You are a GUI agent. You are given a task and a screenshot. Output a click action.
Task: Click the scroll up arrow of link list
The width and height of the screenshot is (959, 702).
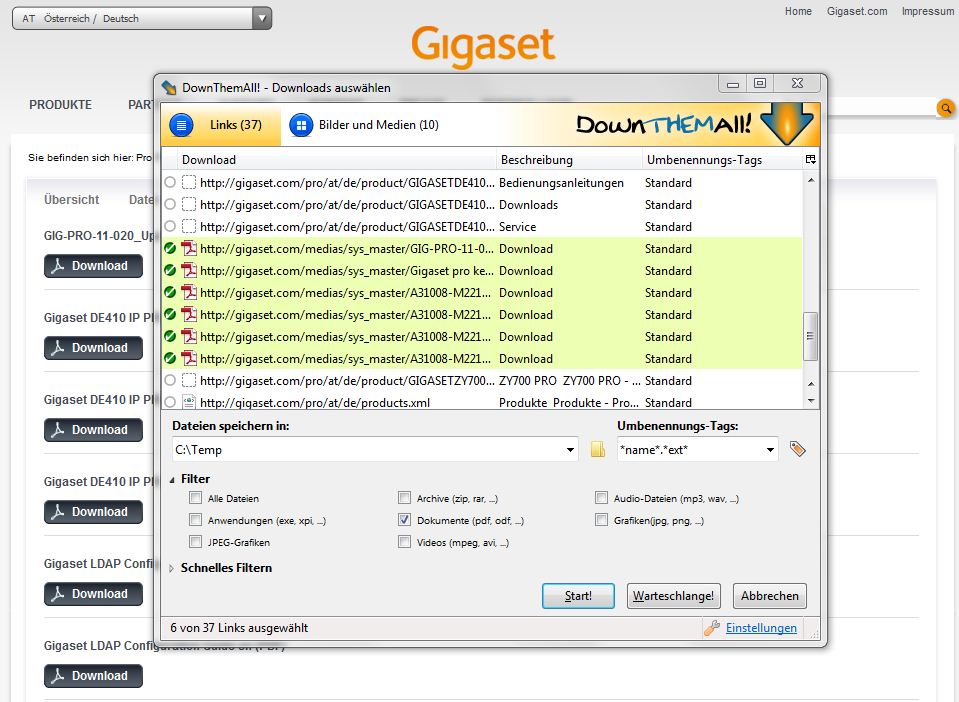(x=810, y=180)
